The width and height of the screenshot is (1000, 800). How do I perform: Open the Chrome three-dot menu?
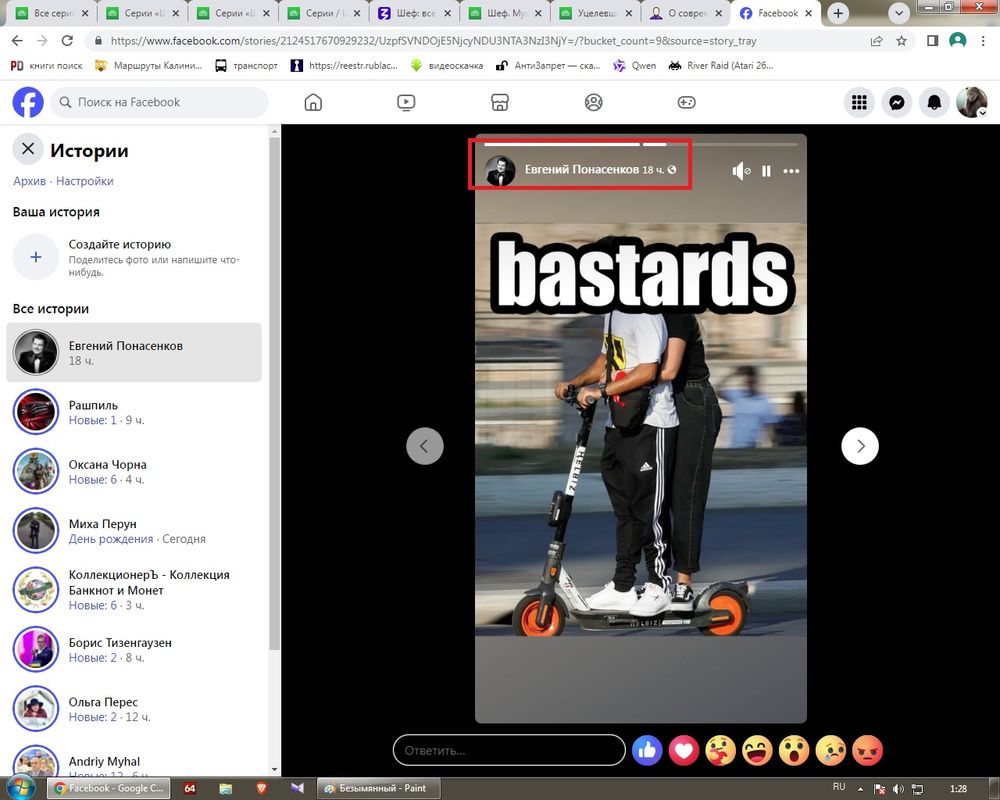(983, 41)
